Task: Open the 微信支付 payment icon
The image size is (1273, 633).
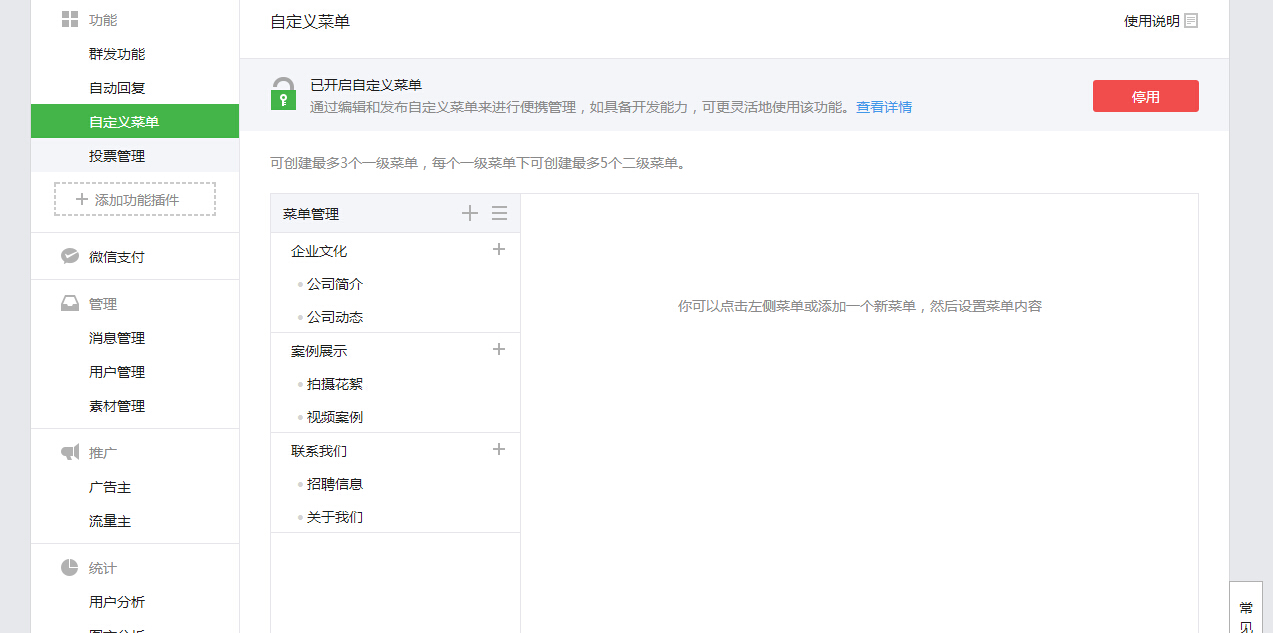Action: pyautogui.click(x=69, y=255)
